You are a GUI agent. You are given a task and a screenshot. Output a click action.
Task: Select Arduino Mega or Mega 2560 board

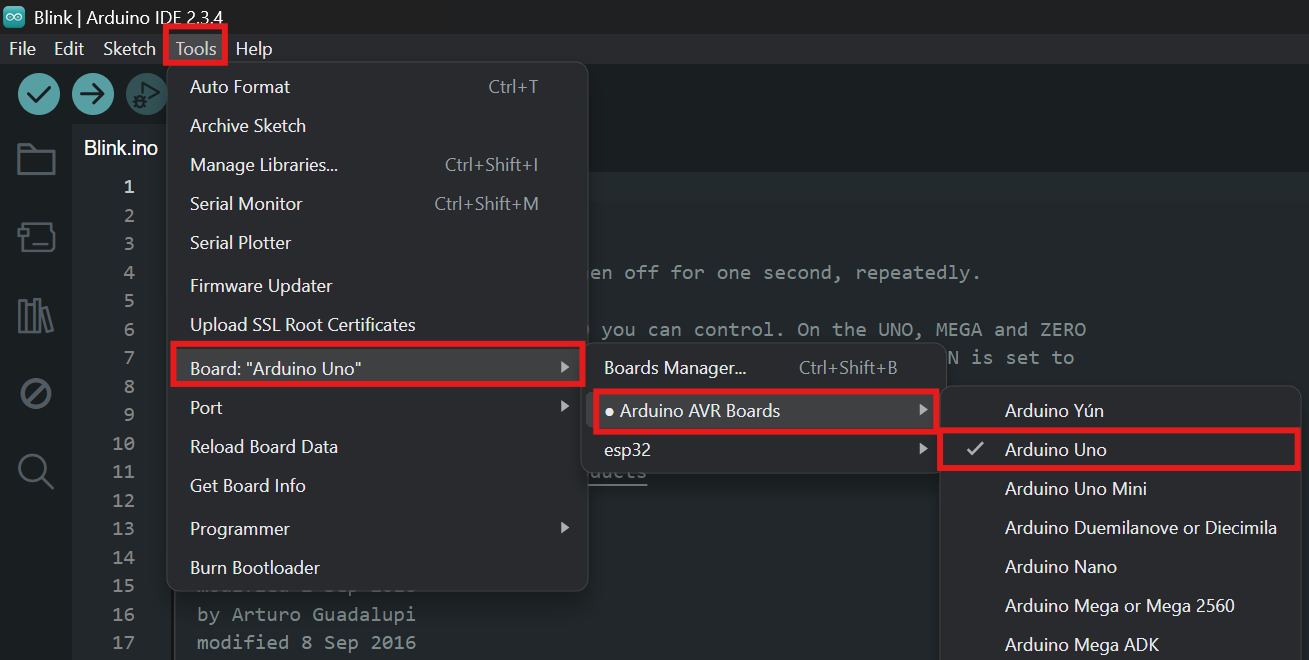click(x=1119, y=606)
